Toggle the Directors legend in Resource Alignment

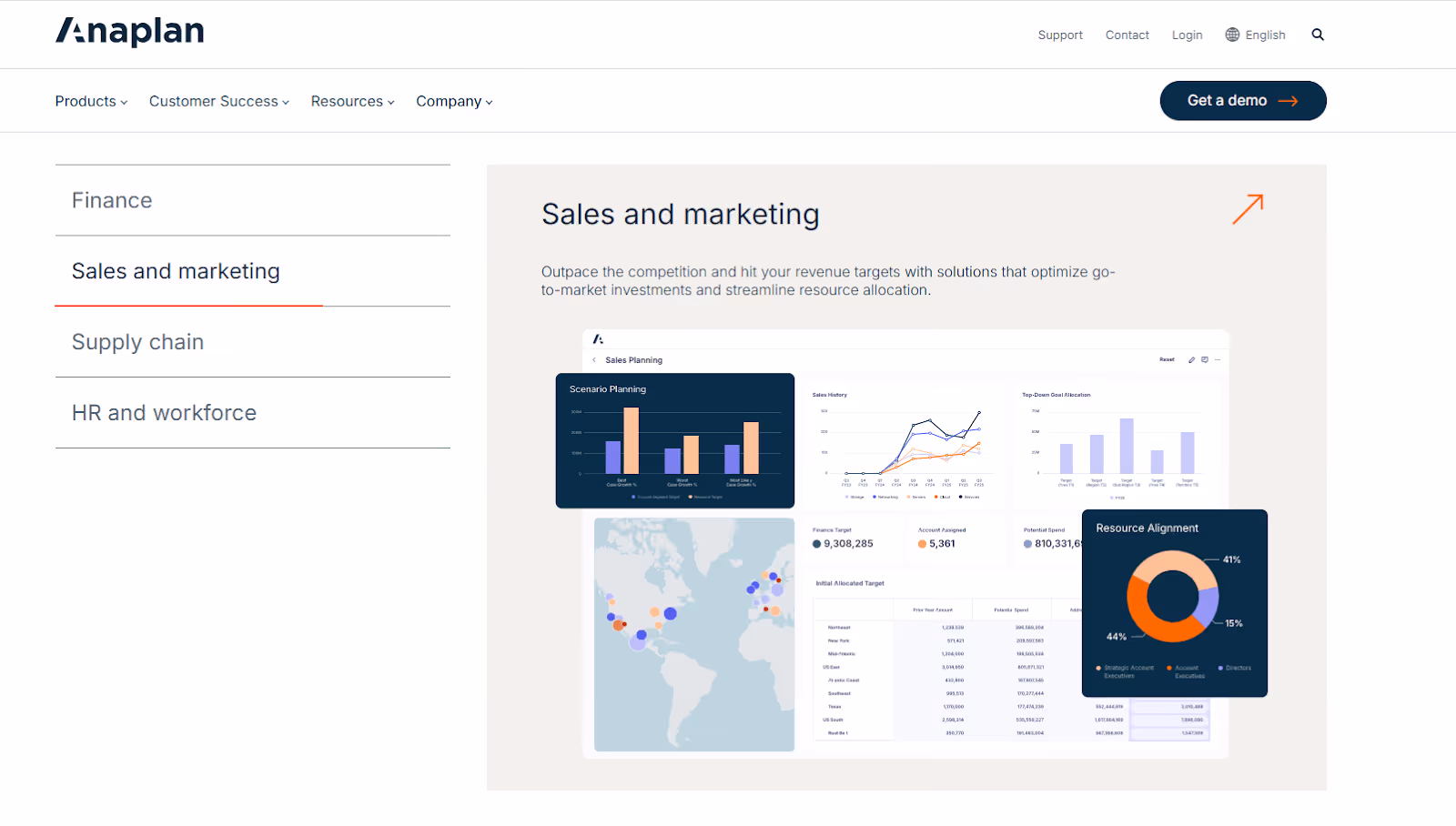[x=1236, y=668]
